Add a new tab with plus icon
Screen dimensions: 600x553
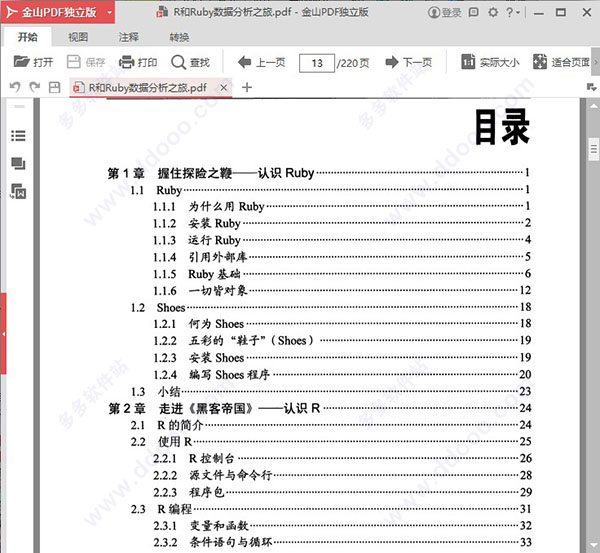click(247, 88)
